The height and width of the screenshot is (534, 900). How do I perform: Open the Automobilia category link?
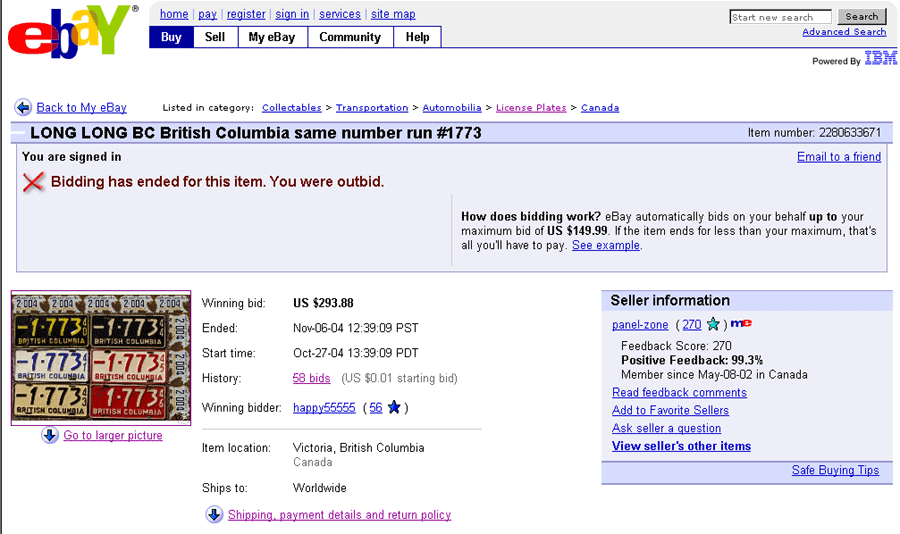[x=452, y=107]
